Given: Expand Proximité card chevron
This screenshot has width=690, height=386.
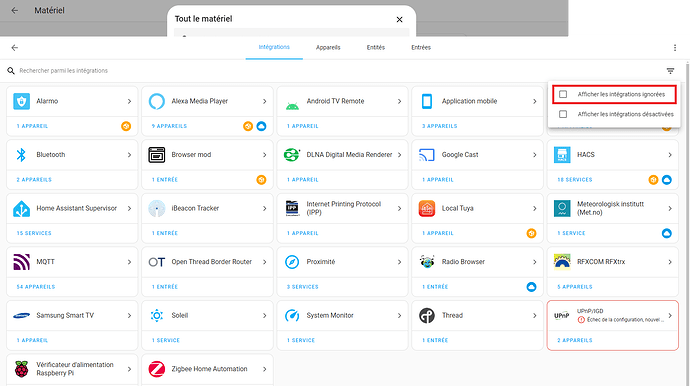Looking at the screenshot, I should coord(400,262).
